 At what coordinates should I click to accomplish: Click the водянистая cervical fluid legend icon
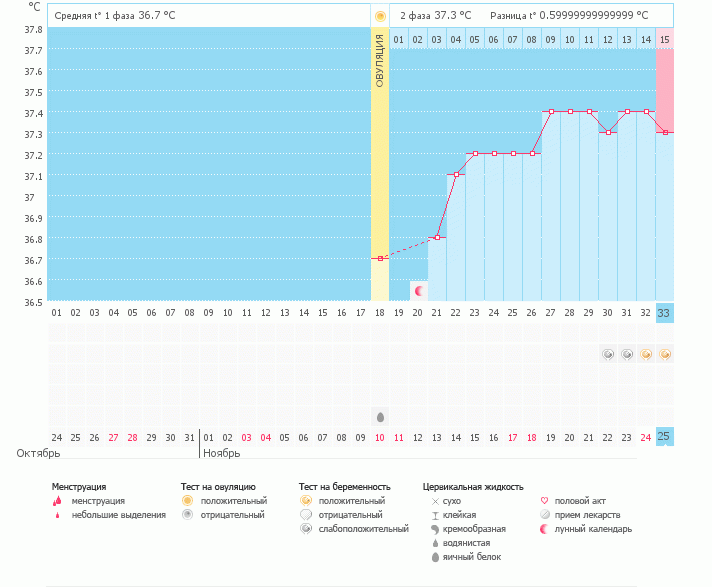tap(434, 542)
